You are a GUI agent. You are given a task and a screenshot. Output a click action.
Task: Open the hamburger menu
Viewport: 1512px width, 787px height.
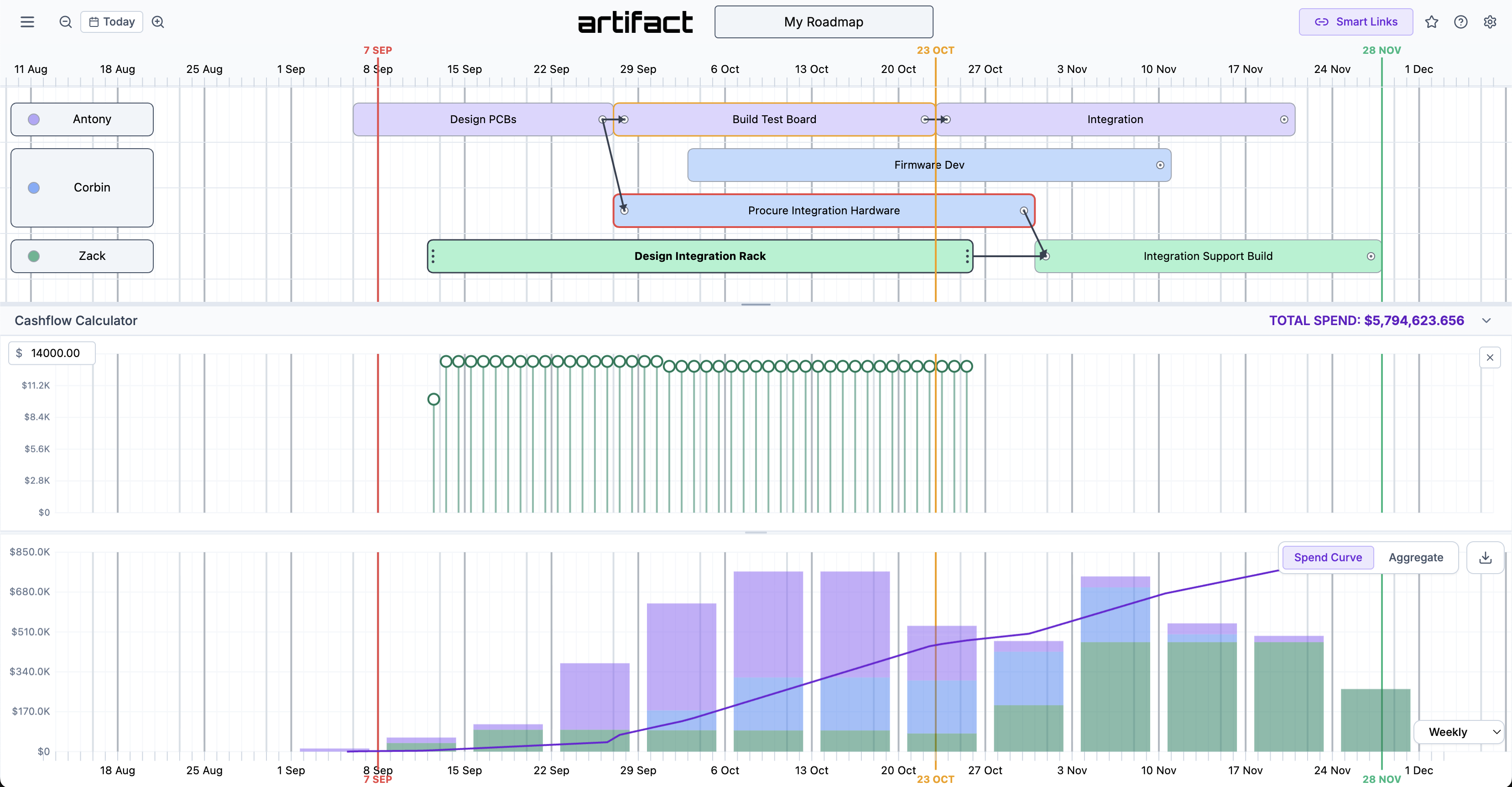click(27, 22)
